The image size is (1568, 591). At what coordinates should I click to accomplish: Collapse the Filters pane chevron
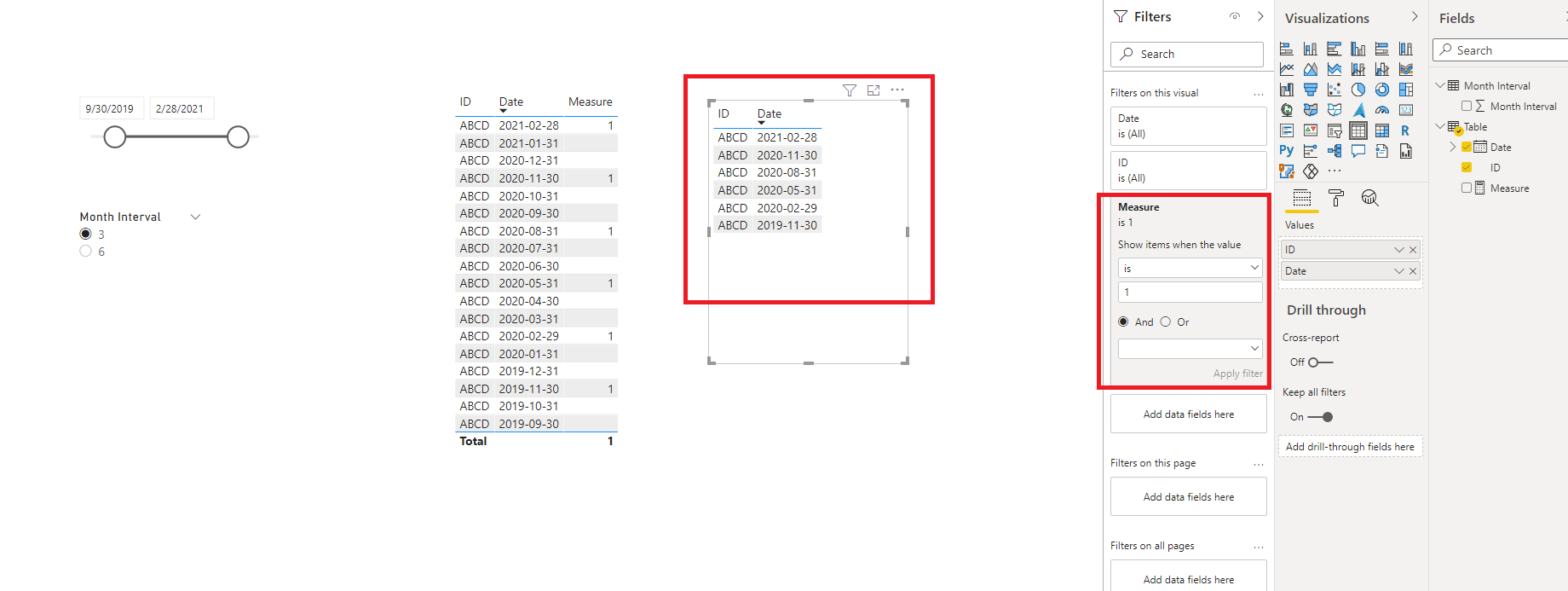point(1260,16)
